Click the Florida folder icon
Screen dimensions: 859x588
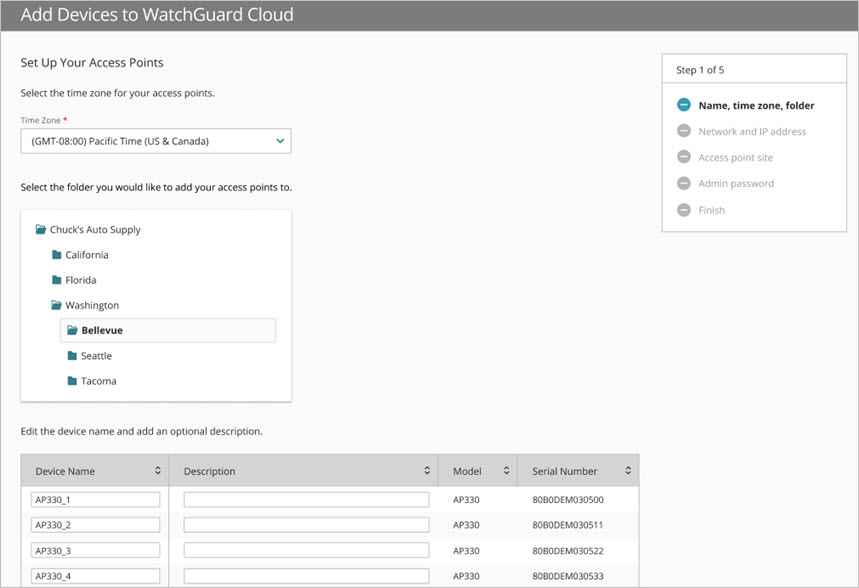55,280
